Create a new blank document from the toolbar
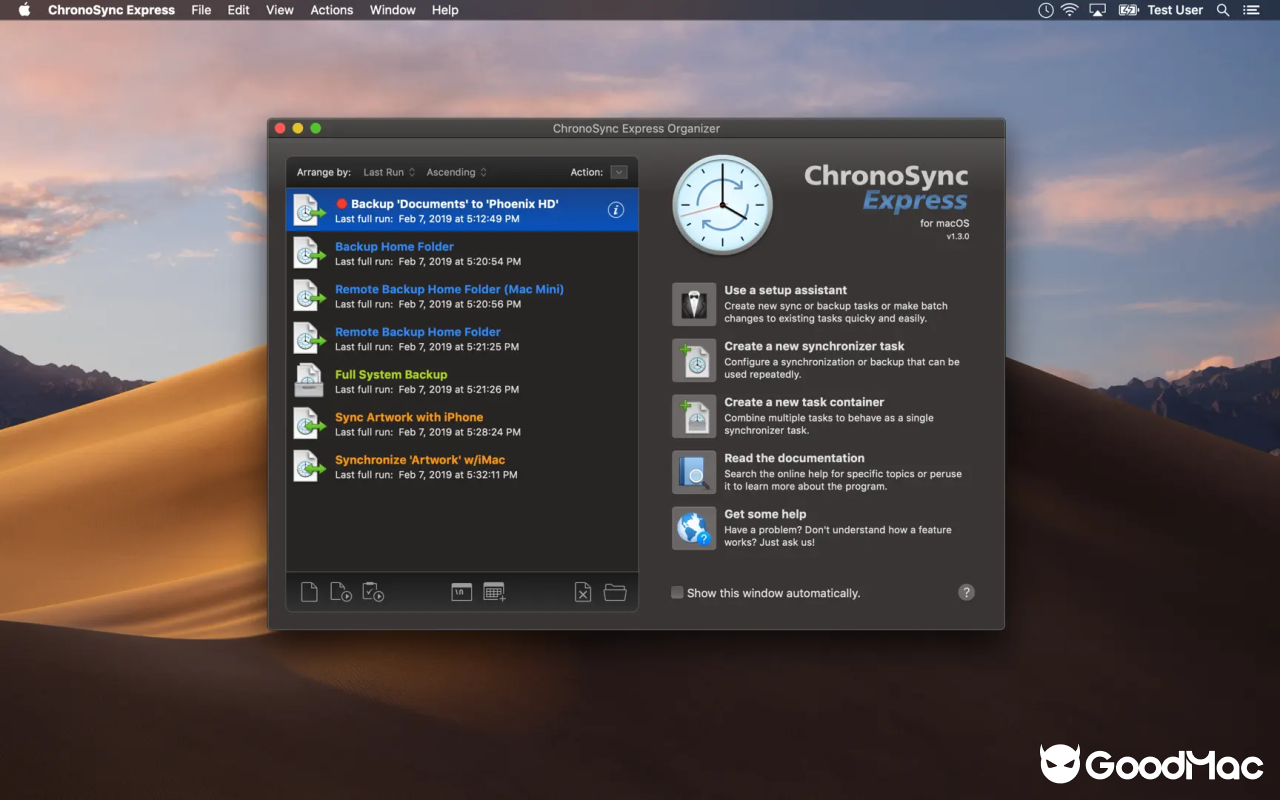The height and width of the screenshot is (800, 1280). click(x=309, y=591)
